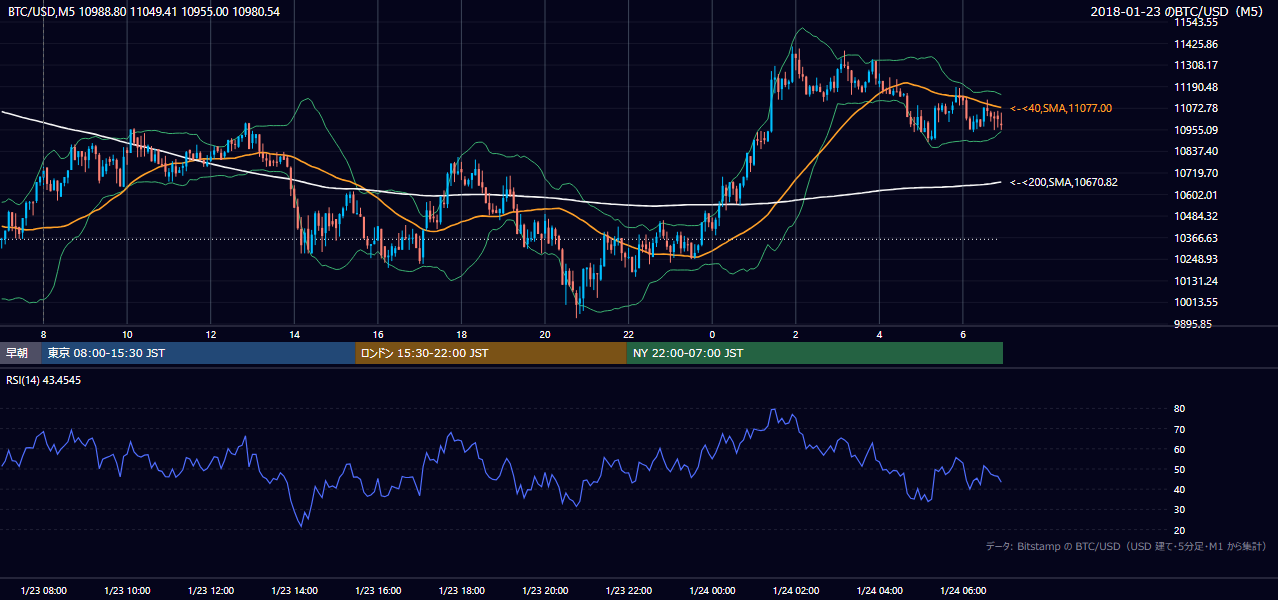
Task: Click hour tick 14 under price chart
Action: [x=294, y=333]
